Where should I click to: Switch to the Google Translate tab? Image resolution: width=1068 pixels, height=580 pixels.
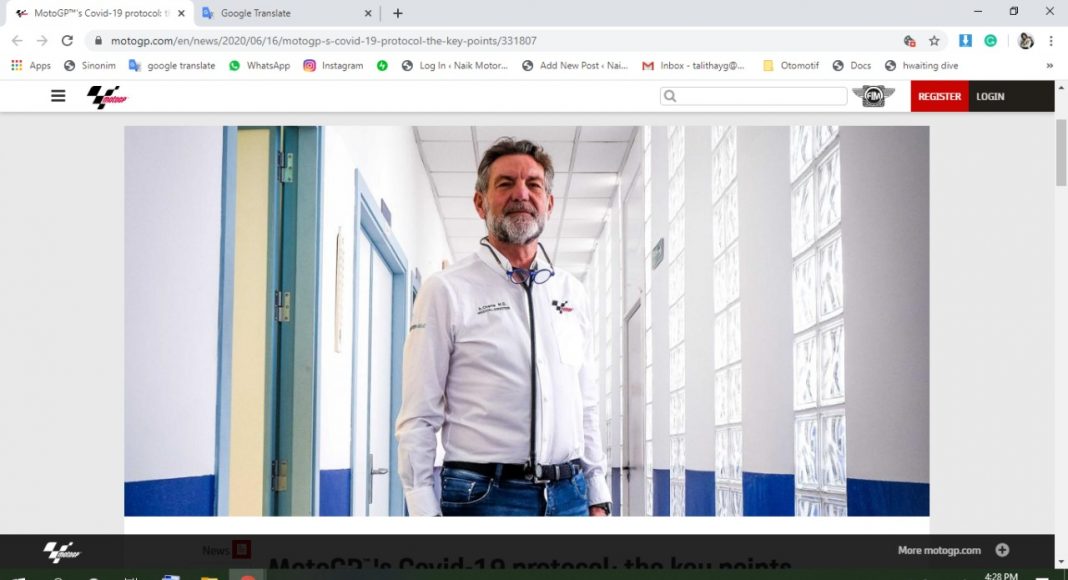[x=283, y=13]
